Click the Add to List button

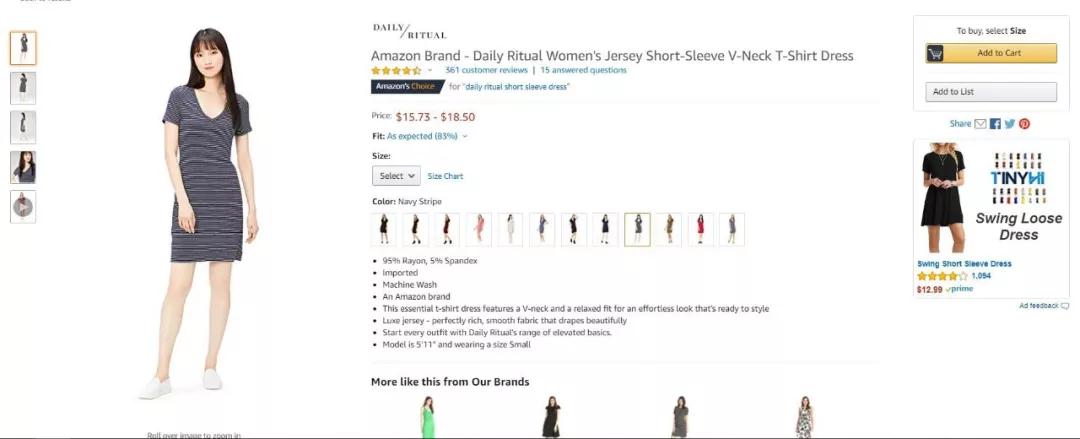990,92
